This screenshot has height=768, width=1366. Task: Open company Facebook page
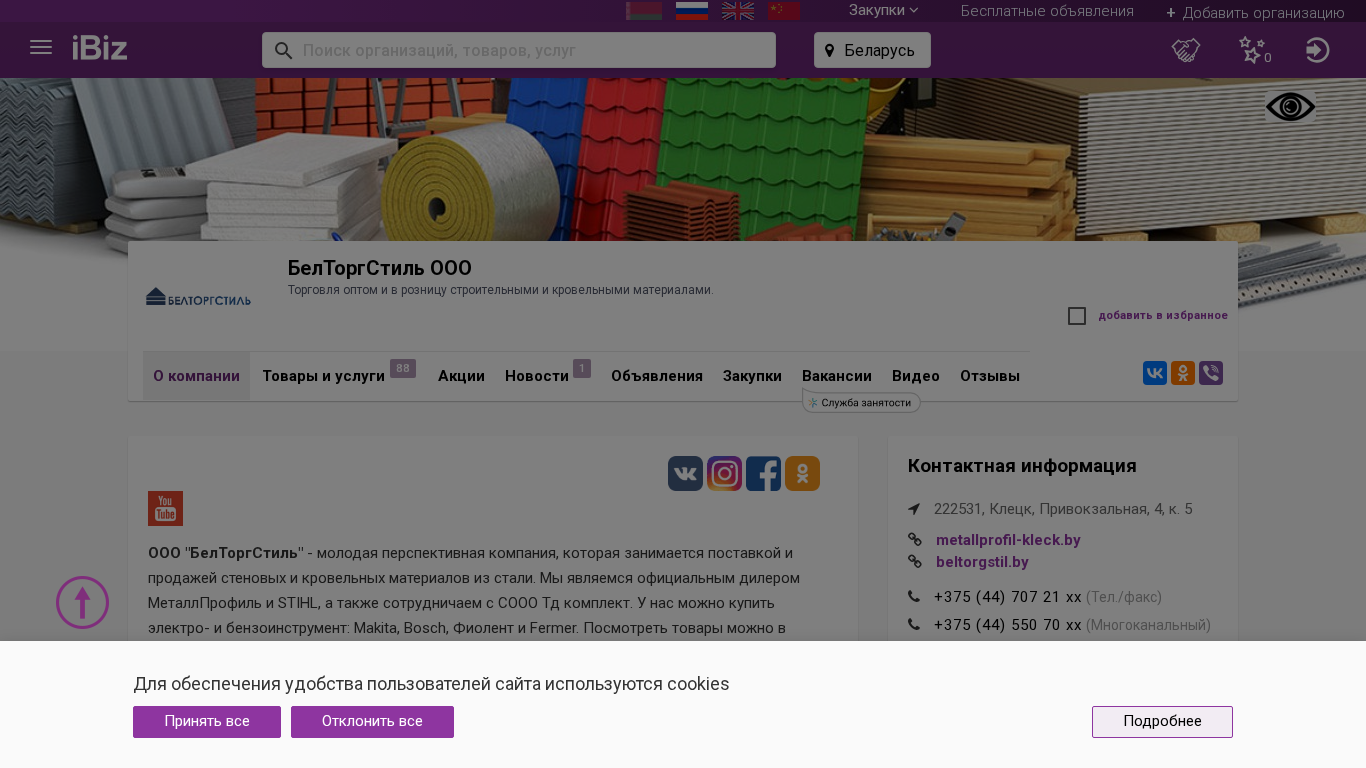coord(763,473)
